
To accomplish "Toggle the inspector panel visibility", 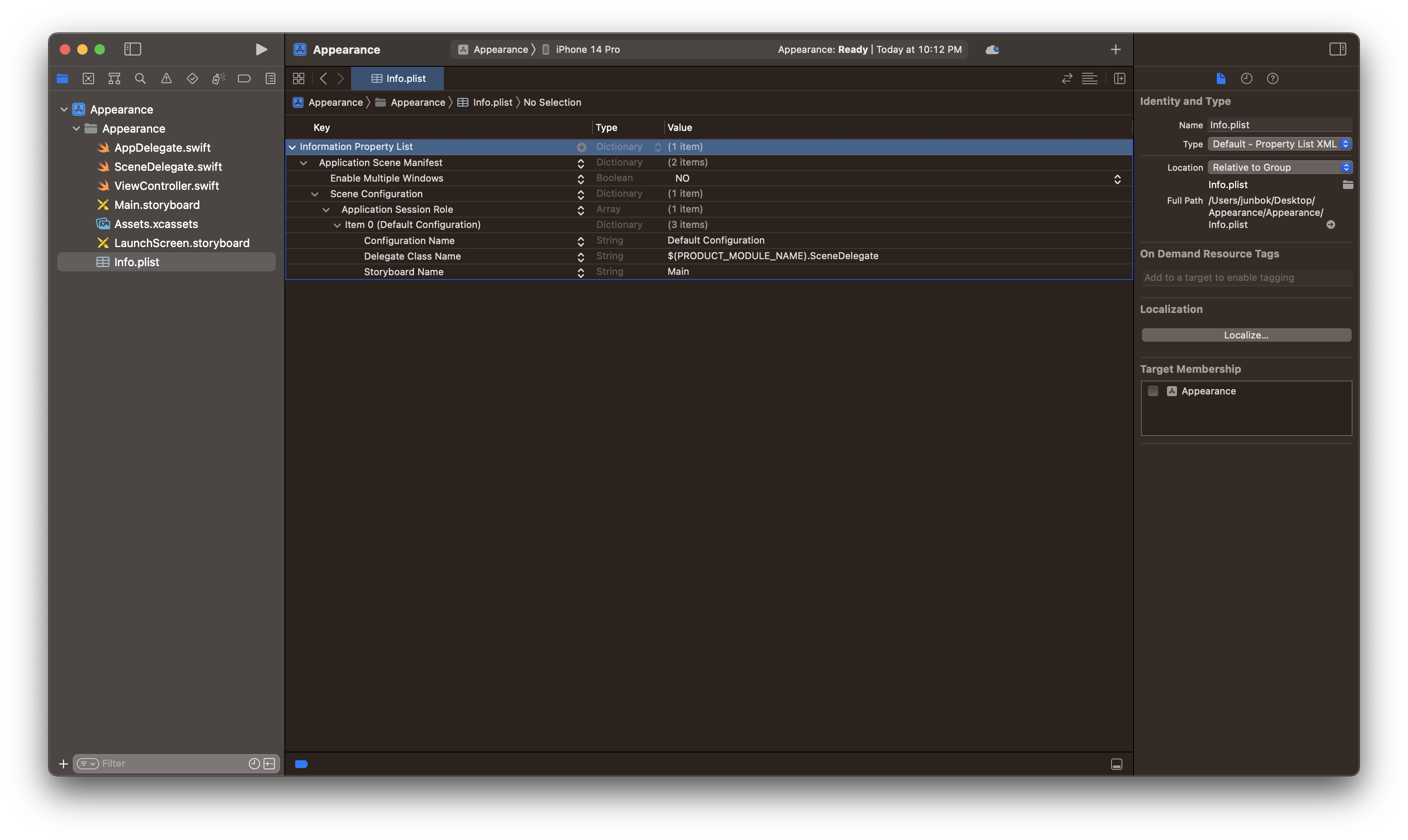I will (1337, 49).
